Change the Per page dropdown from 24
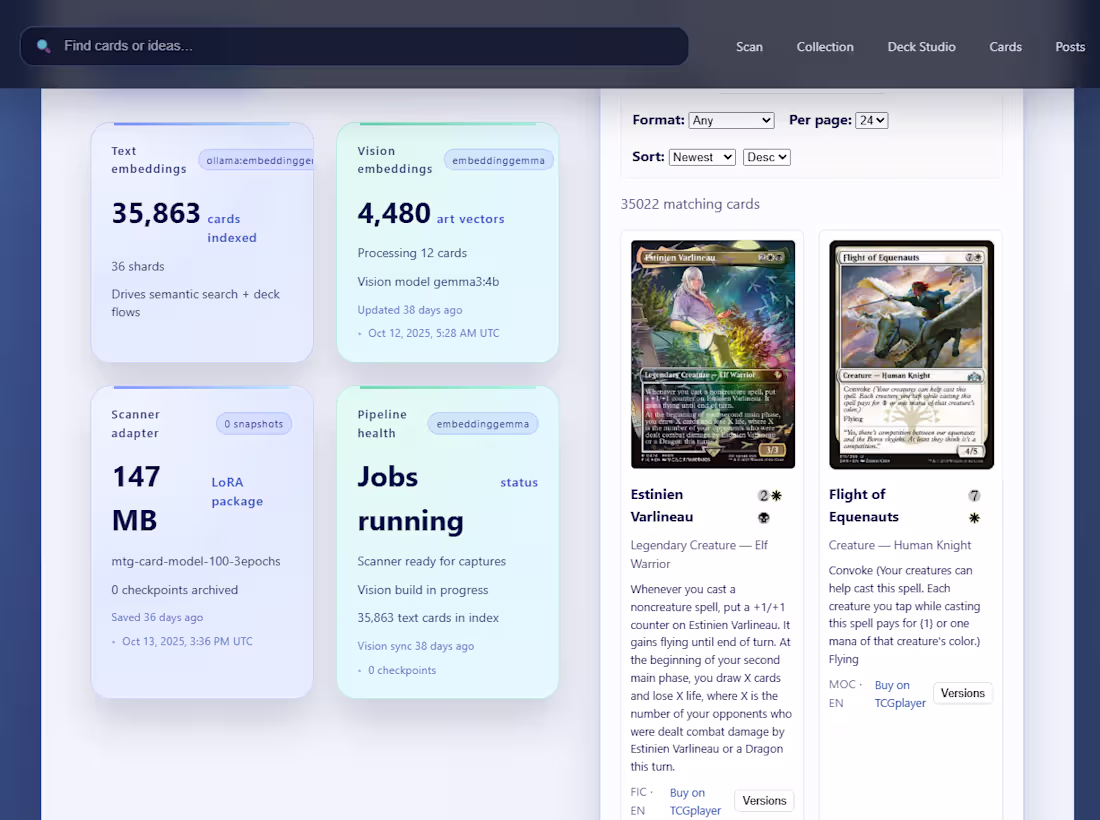 coord(871,120)
